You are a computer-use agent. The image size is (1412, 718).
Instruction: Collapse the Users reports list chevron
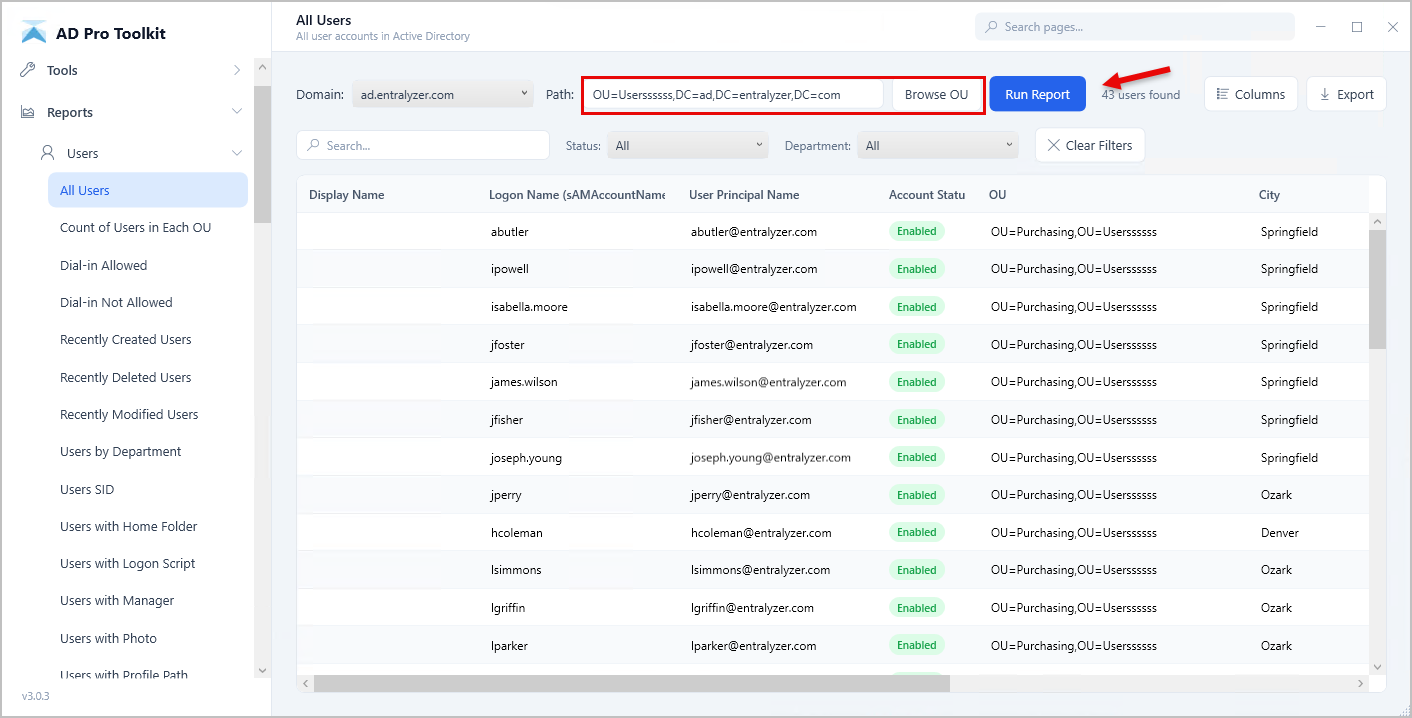click(237, 152)
